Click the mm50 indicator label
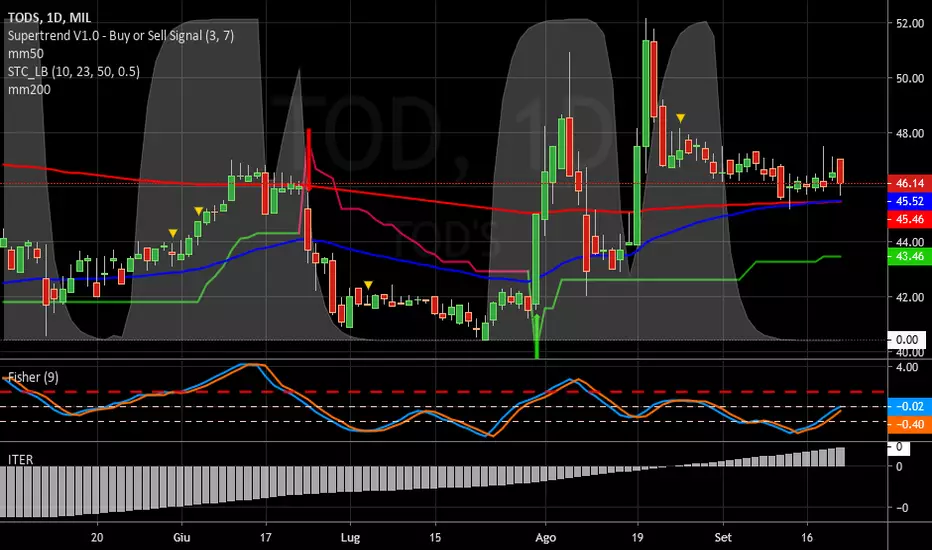Image resolution: width=932 pixels, height=550 pixels. tap(26, 54)
